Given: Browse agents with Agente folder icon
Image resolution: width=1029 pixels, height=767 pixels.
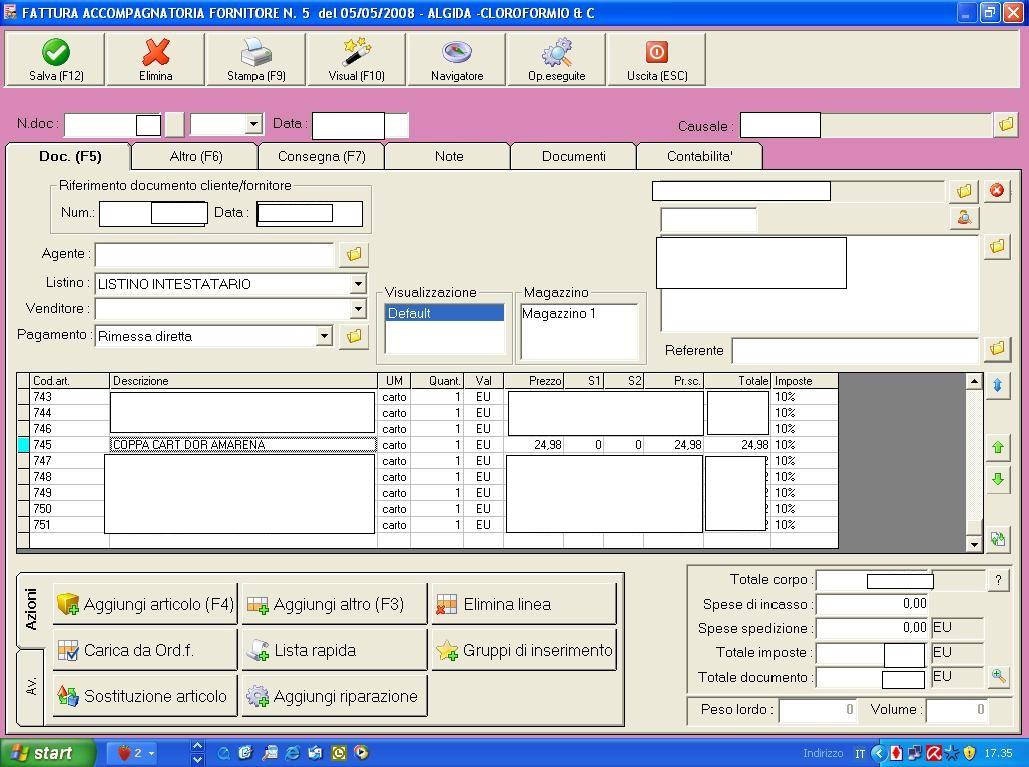Looking at the screenshot, I should 354,255.
